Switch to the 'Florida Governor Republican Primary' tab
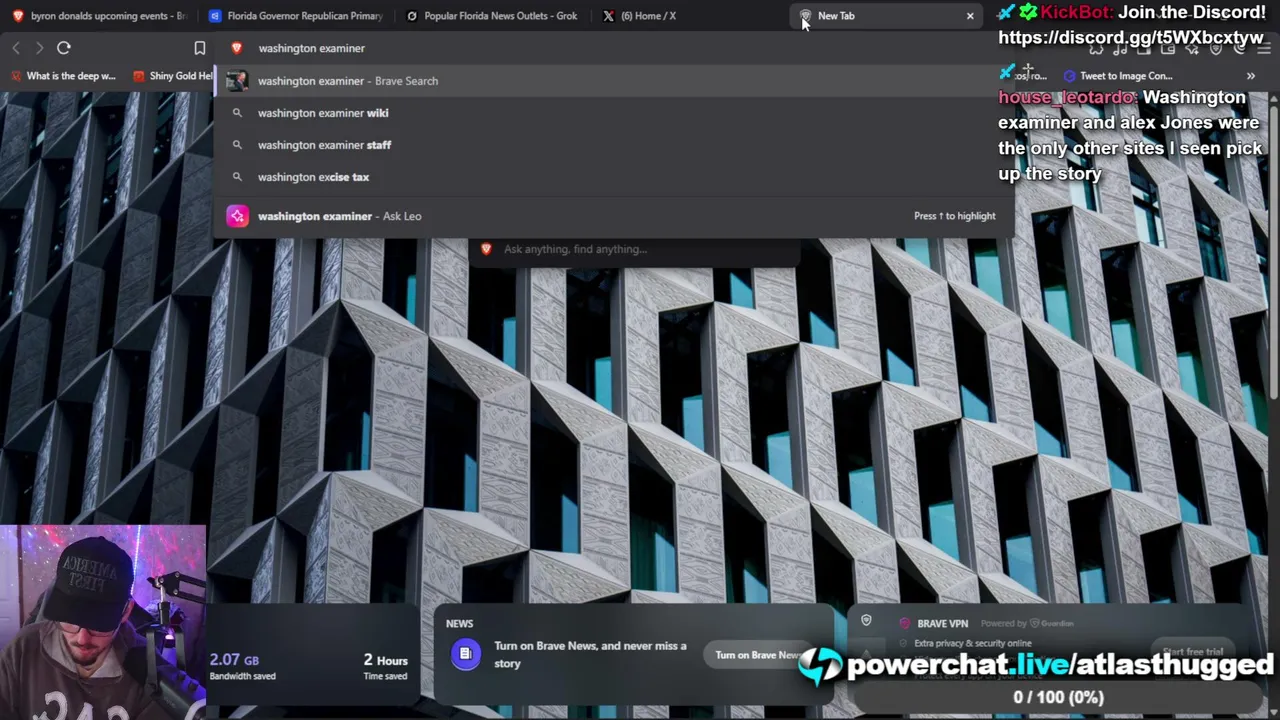Image resolution: width=1280 pixels, height=720 pixels. [295, 16]
